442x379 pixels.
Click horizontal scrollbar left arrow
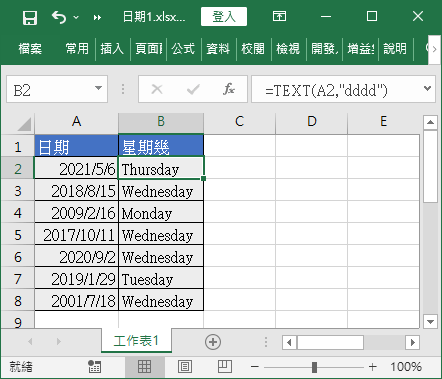coord(289,342)
